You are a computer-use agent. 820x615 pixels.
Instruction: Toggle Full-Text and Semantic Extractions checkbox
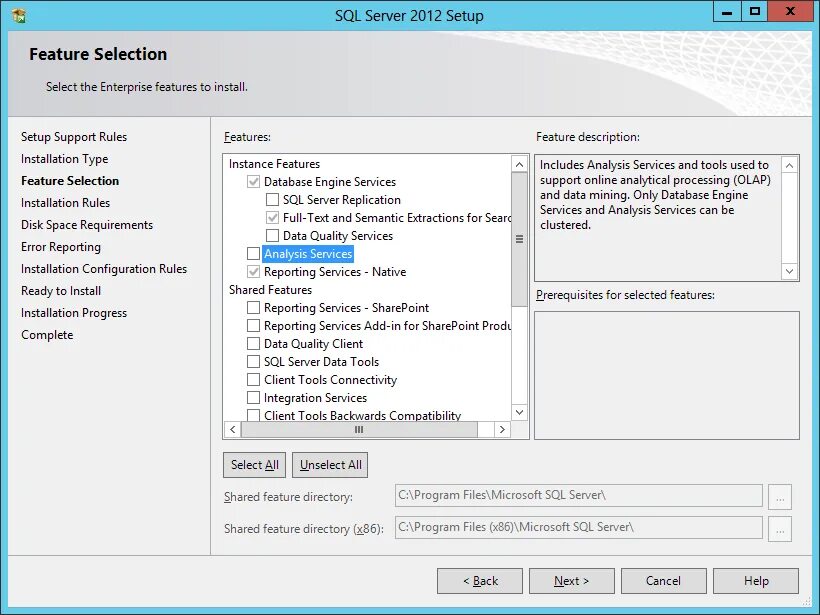click(x=272, y=218)
